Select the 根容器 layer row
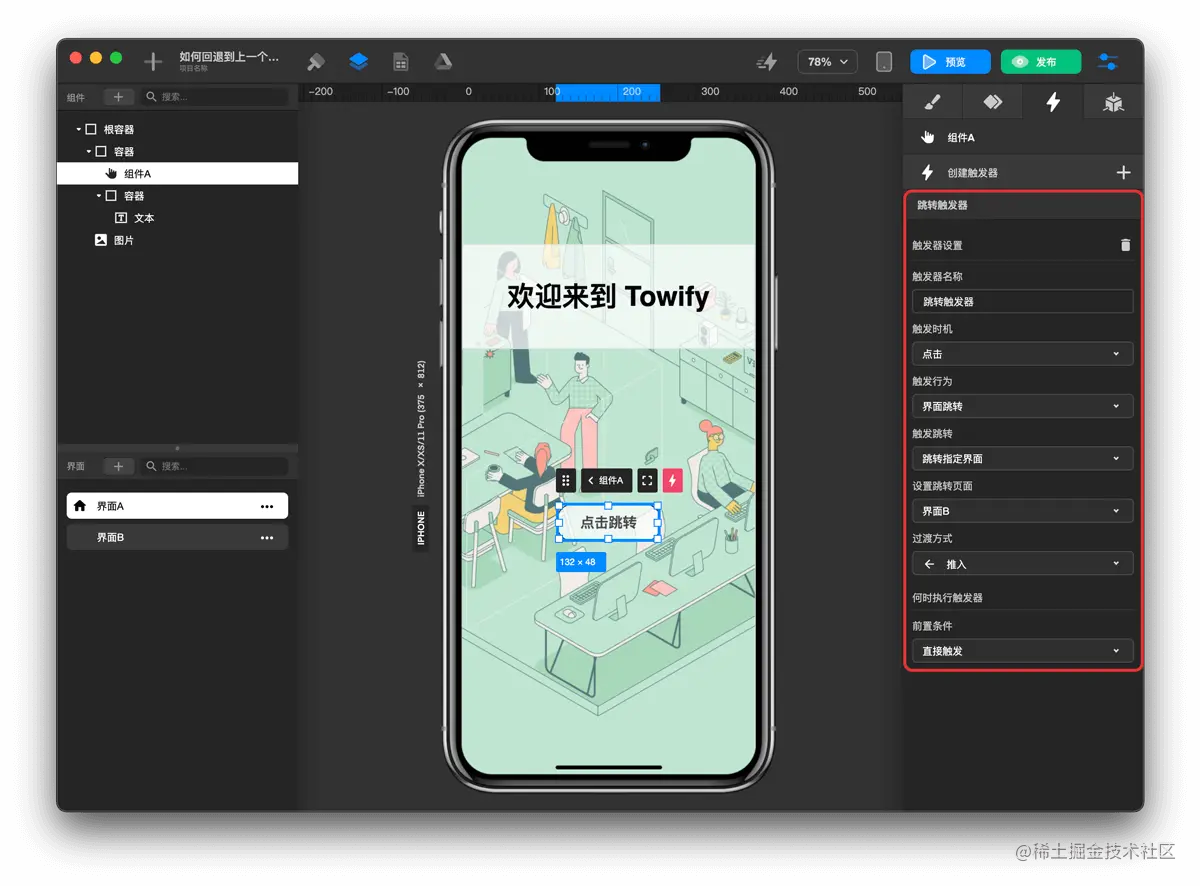1200x886 pixels. tap(178, 130)
